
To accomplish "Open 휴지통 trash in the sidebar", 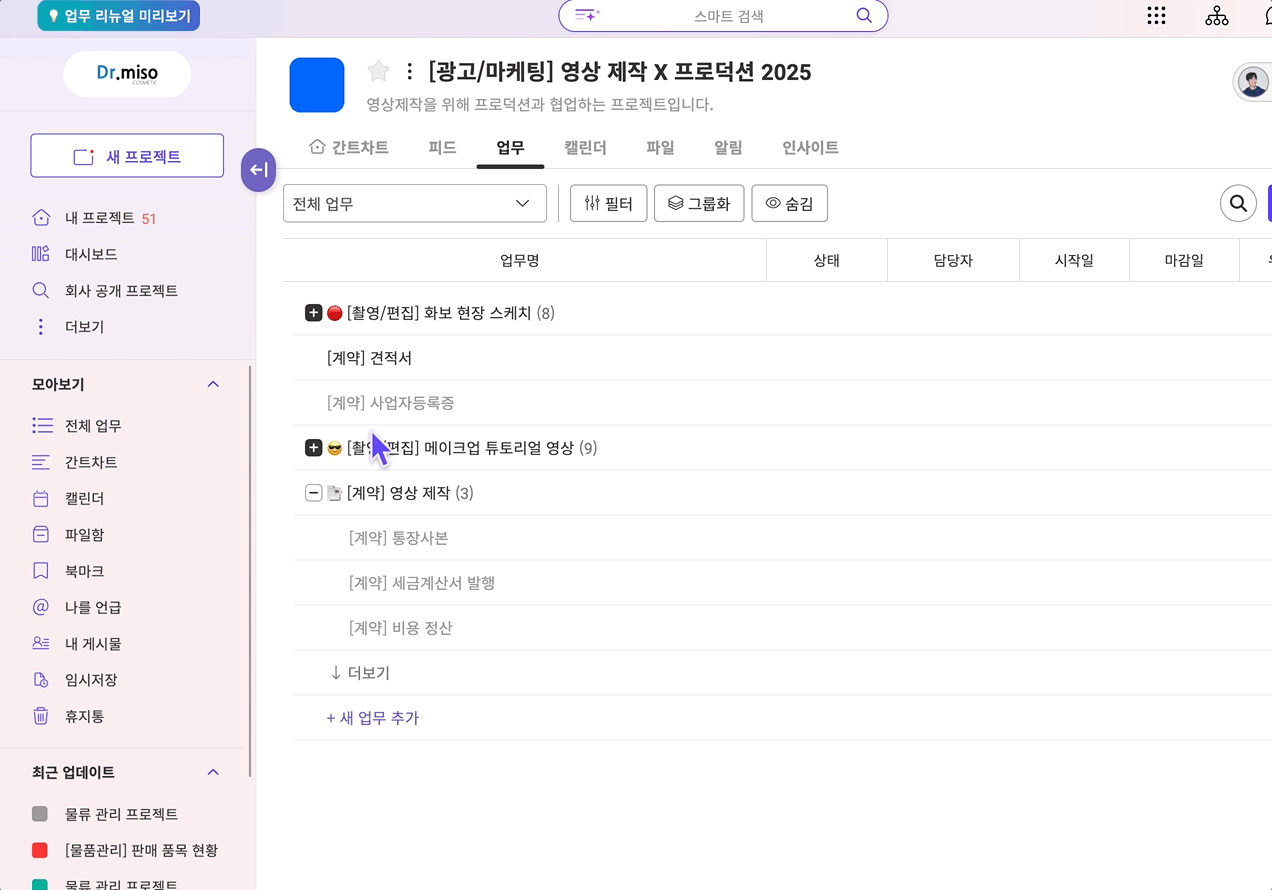I will [x=84, y=716].
